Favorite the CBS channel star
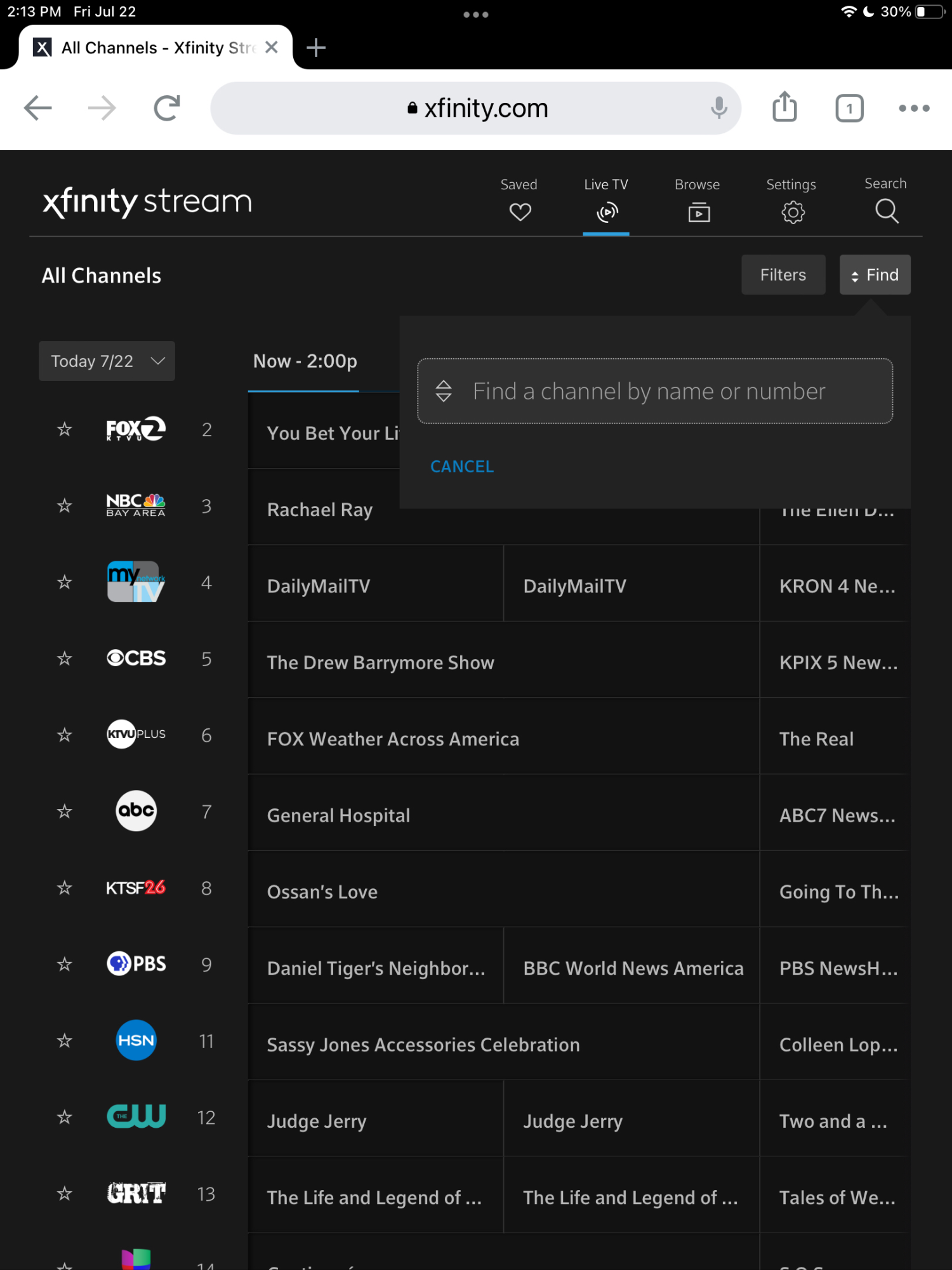This screenshot has width=952, height=1270. pos(64,658)
